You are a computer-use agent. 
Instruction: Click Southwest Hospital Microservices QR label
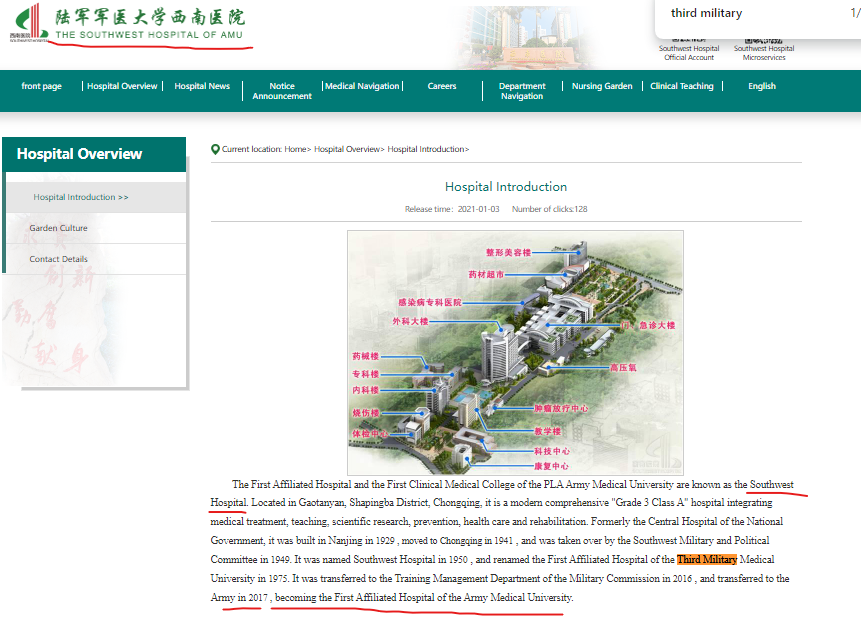tap(764, 53)
